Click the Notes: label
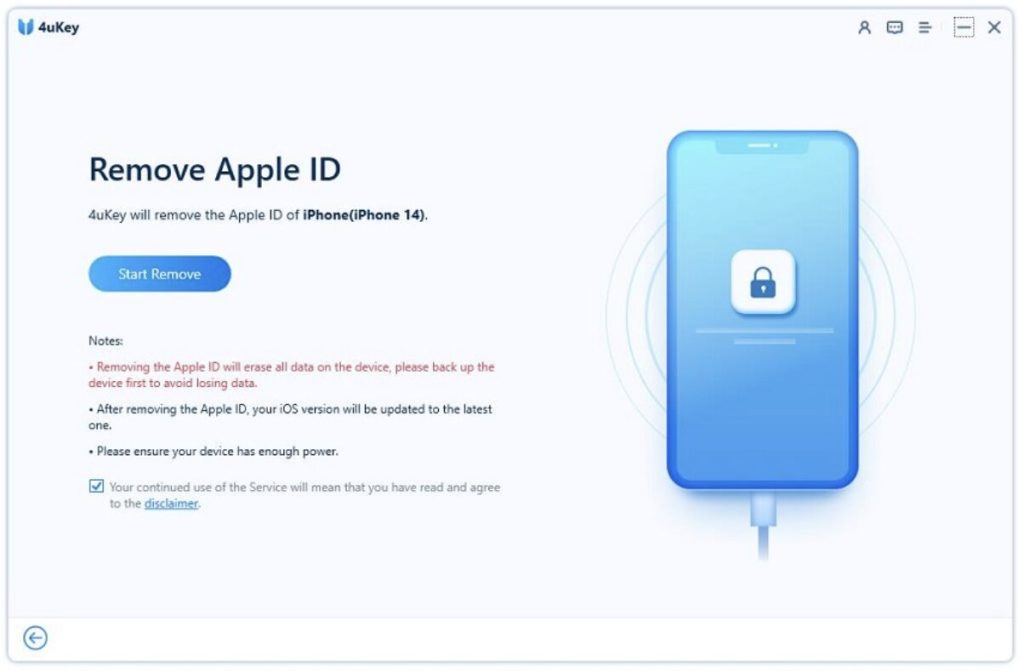 (106, 341)
